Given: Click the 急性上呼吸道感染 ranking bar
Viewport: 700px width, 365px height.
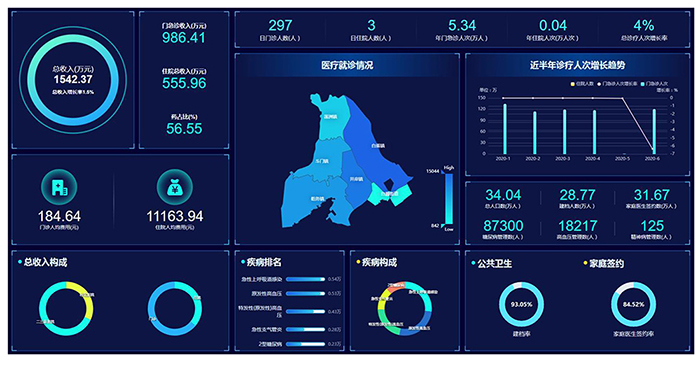Looking at the screenshot, I should click(x=305, y=279).
